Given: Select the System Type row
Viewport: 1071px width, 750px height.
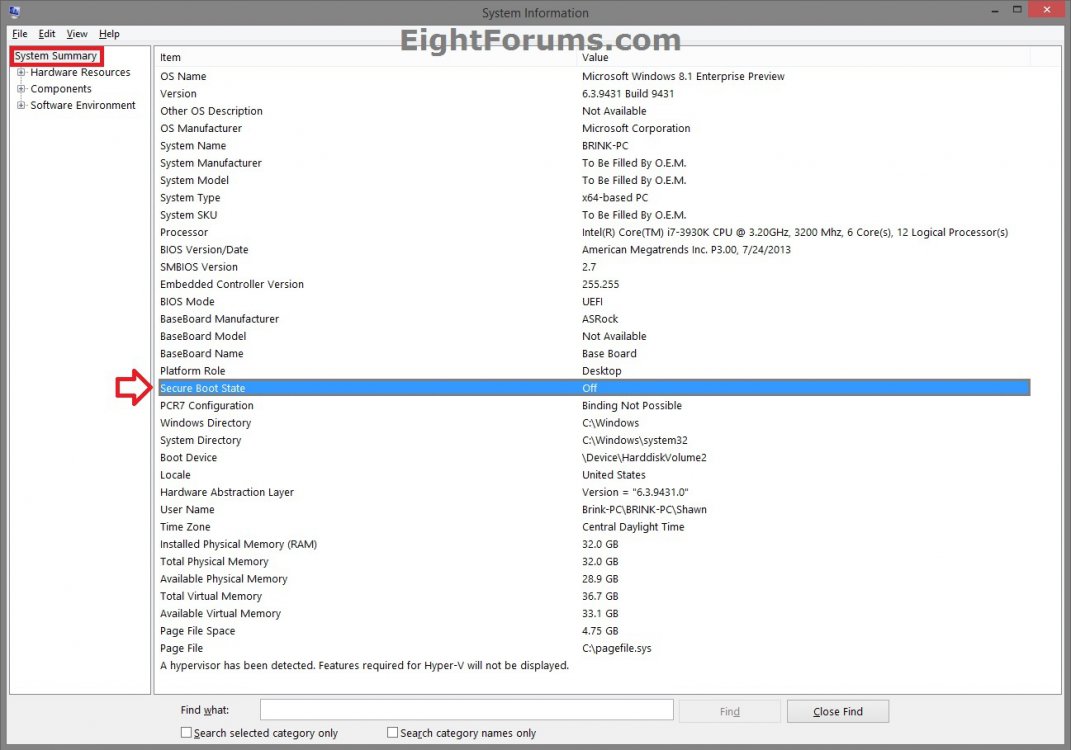Looking at the screenshot, I should coord(594,197).
